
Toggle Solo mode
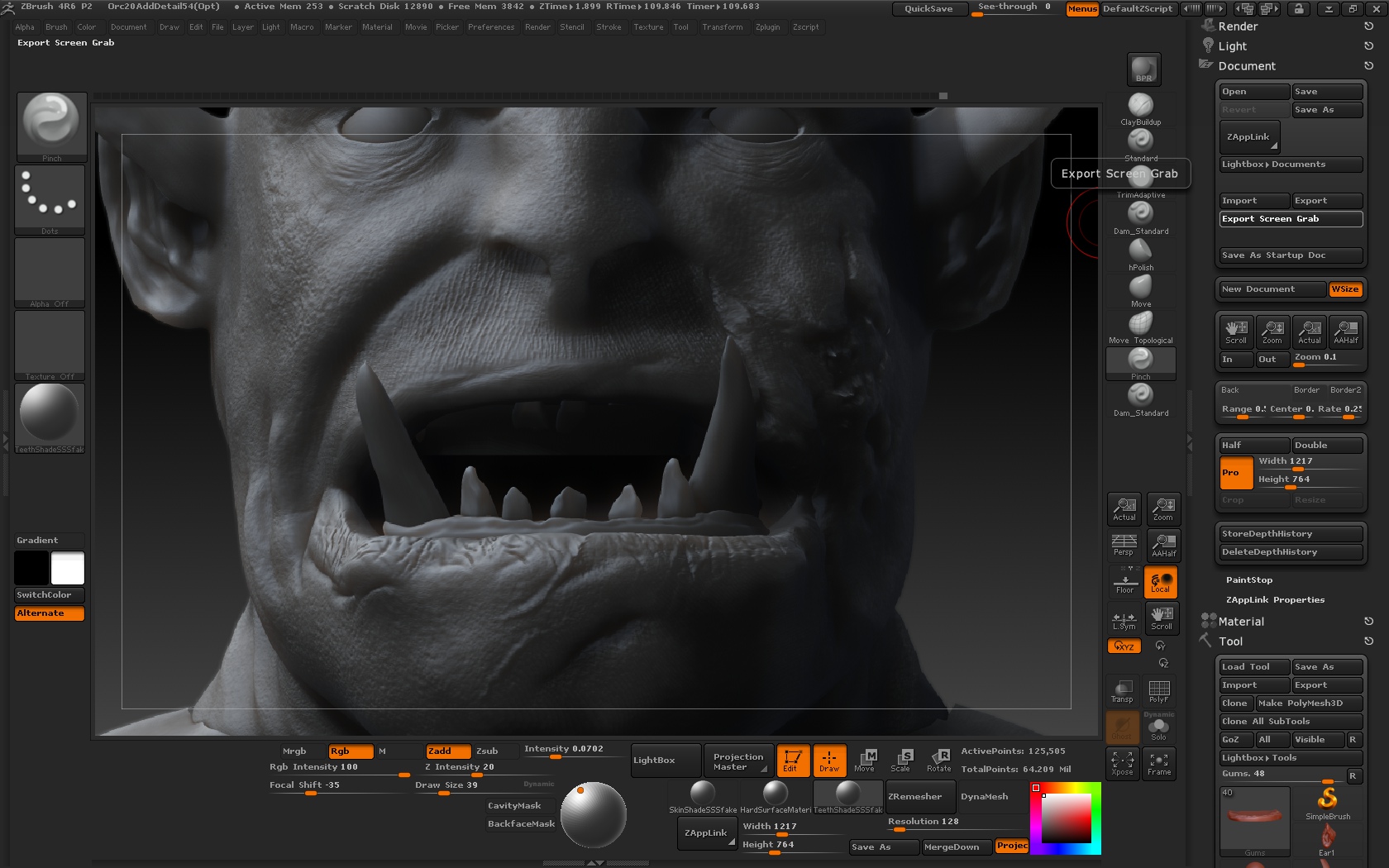pyautogui.click(x=1159, y=728)
